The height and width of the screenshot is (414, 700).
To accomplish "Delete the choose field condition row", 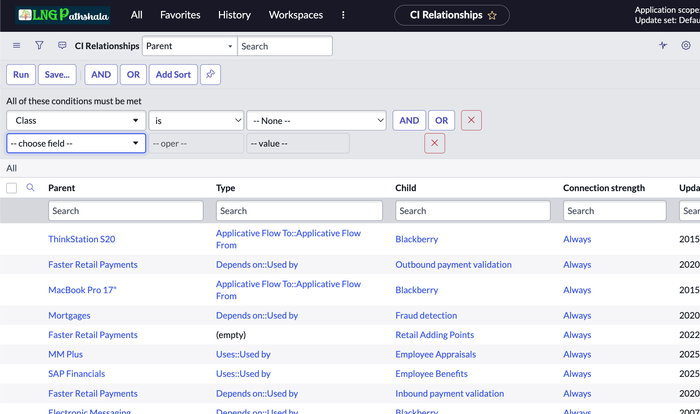I will click(x=434, y=143).
